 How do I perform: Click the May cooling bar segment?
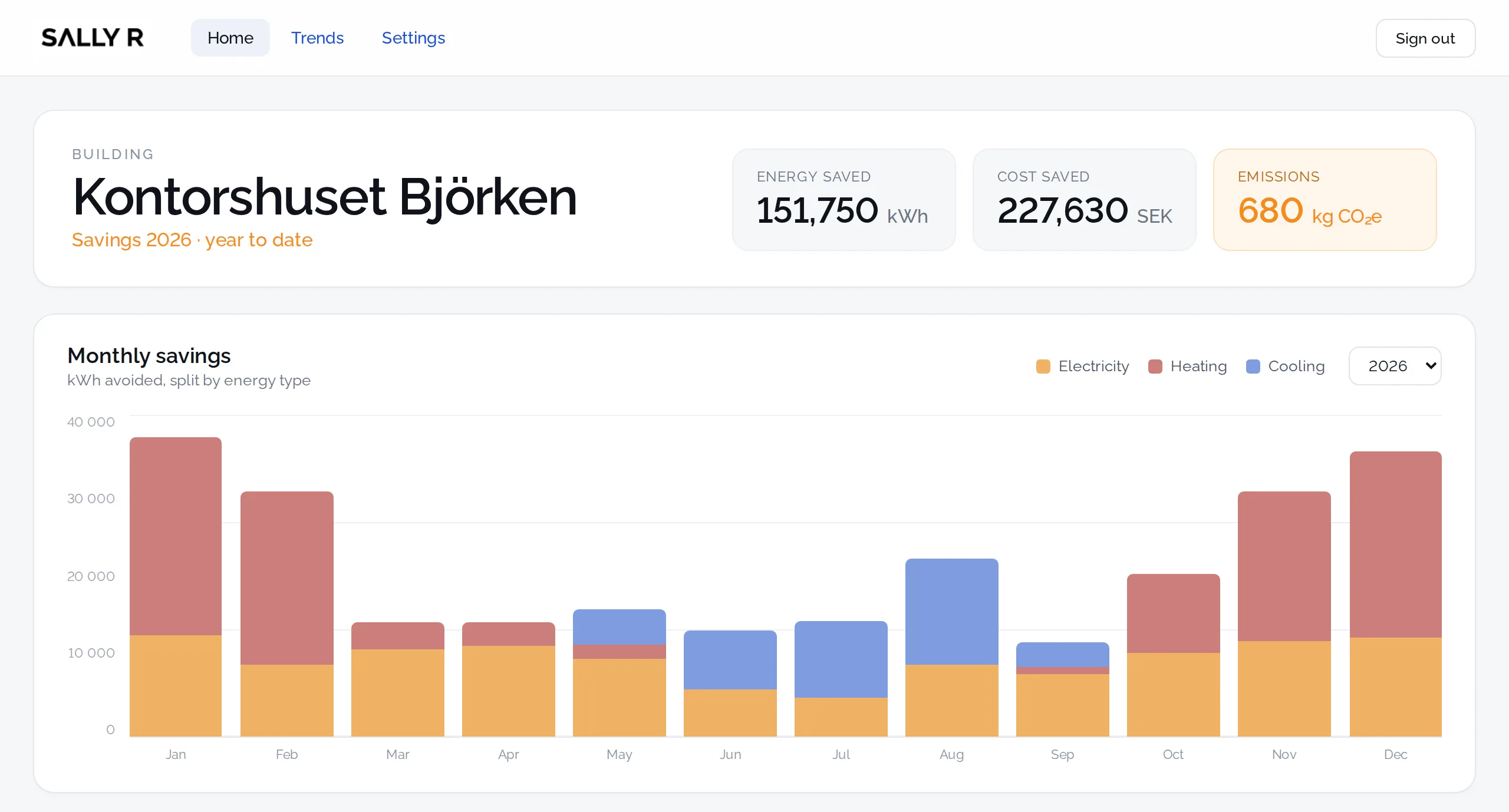[620, 627]
